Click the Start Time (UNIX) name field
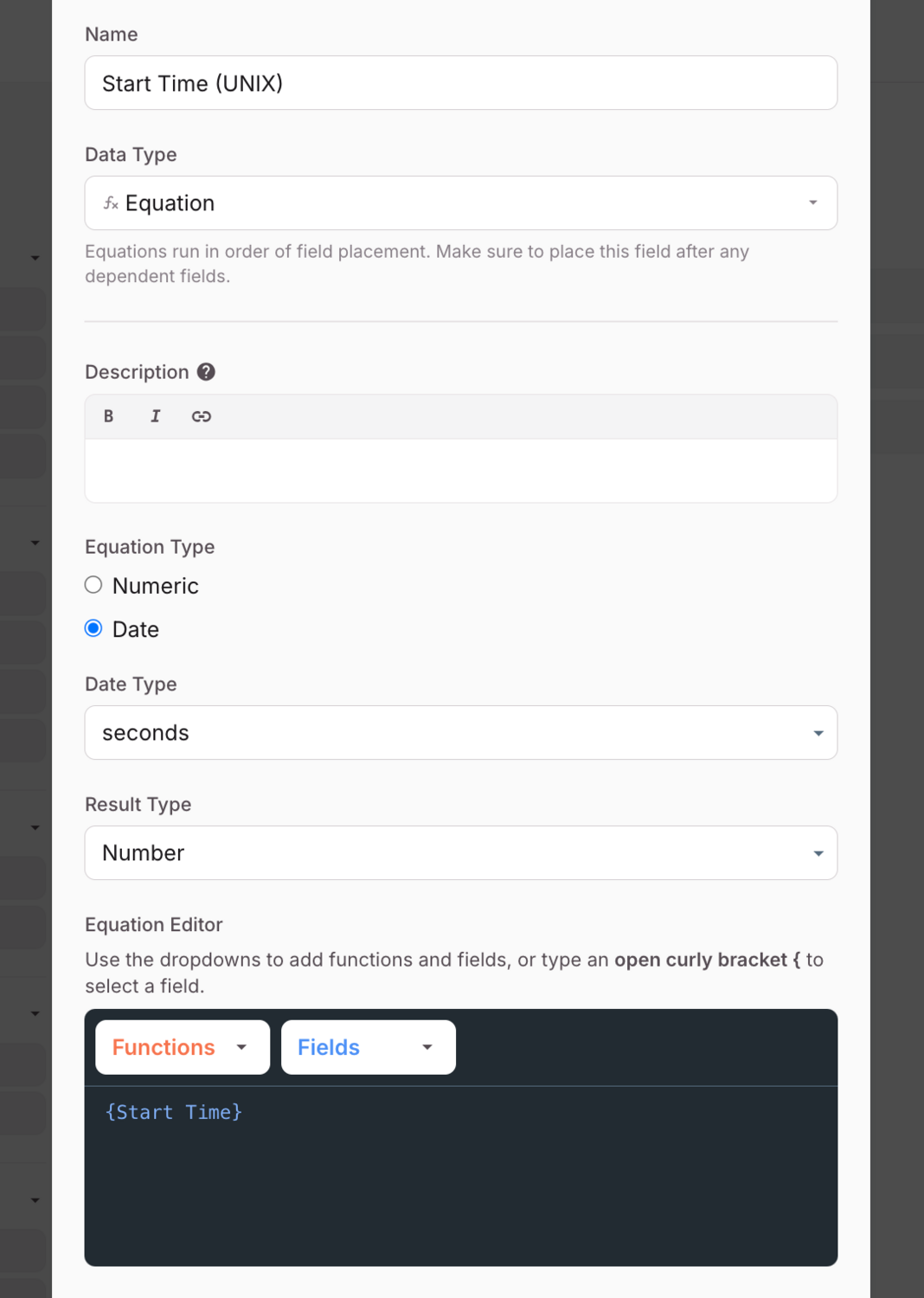 pos(461,83)
